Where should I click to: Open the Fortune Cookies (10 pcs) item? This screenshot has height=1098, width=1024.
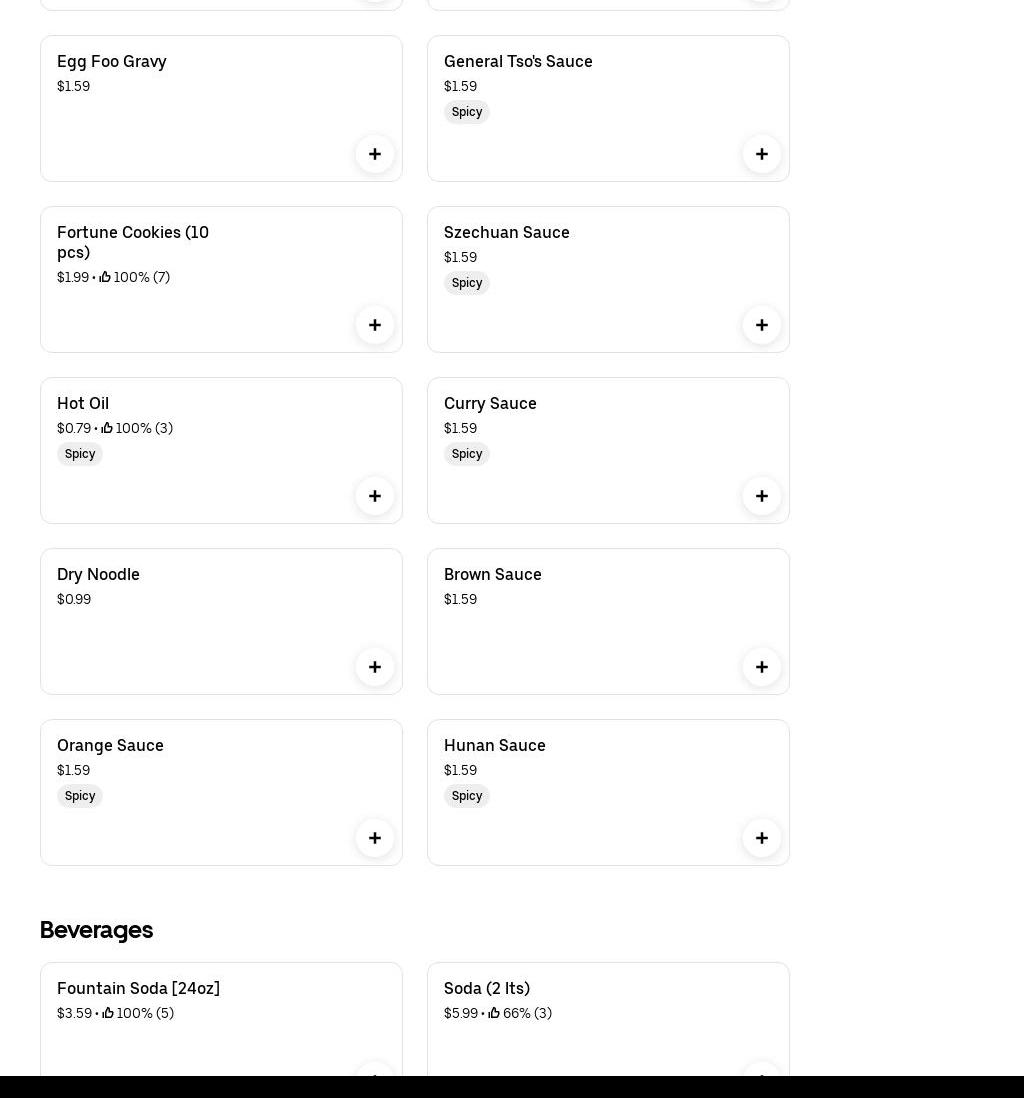coord(133,242)
